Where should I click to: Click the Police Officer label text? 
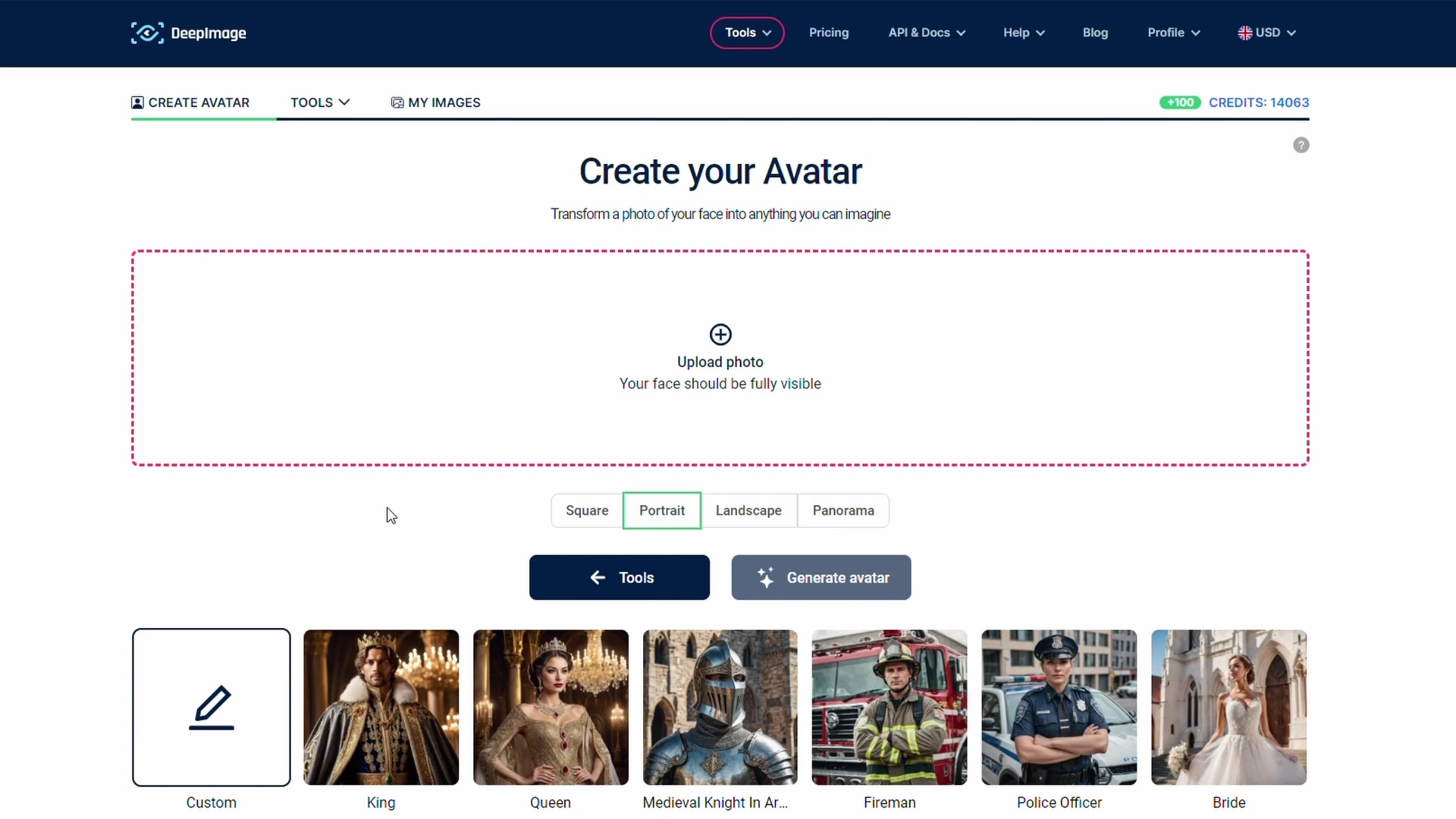[x=1059, y=802]
